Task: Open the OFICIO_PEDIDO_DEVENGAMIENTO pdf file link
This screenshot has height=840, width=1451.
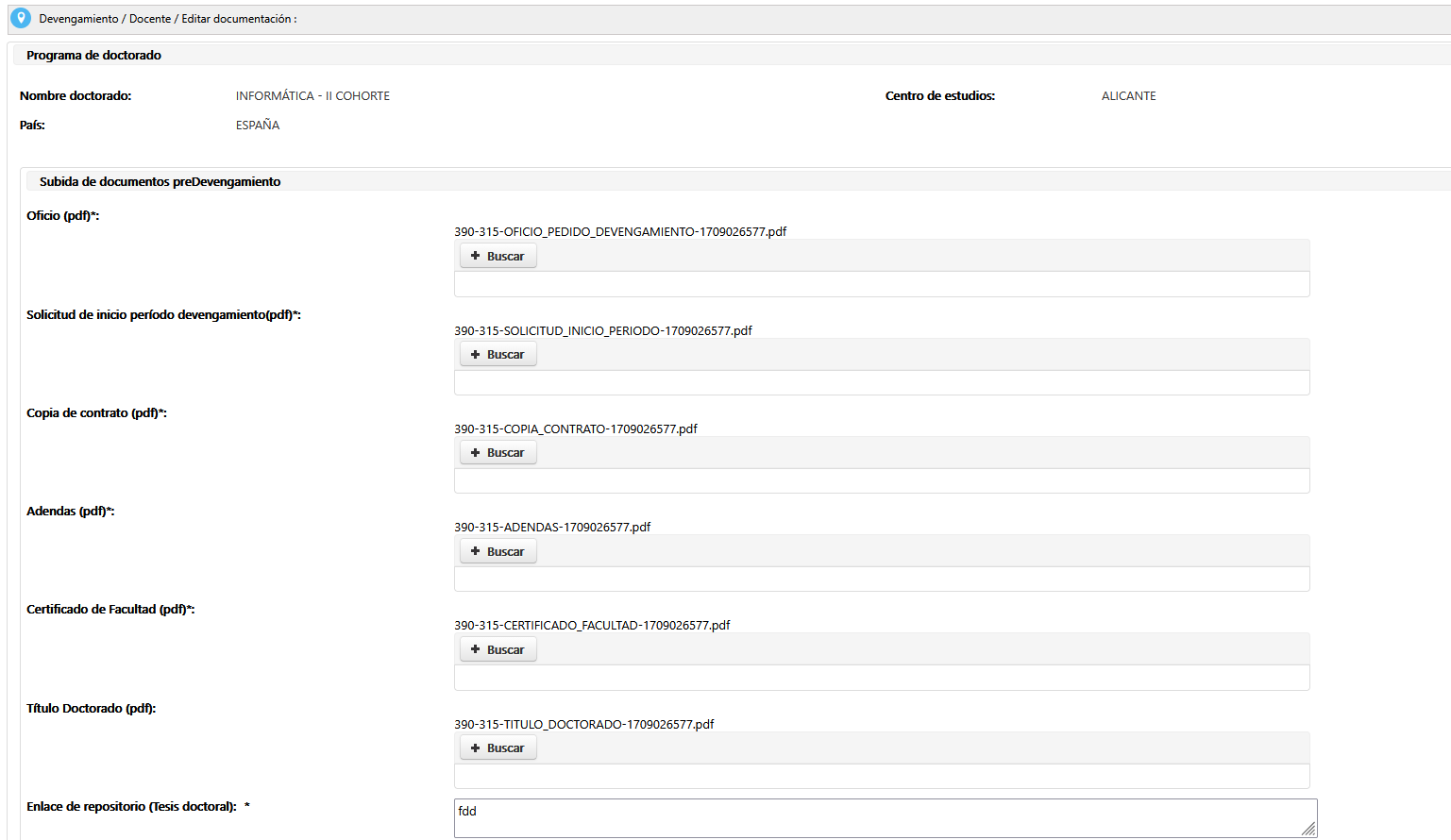Action: coord(619,232)
